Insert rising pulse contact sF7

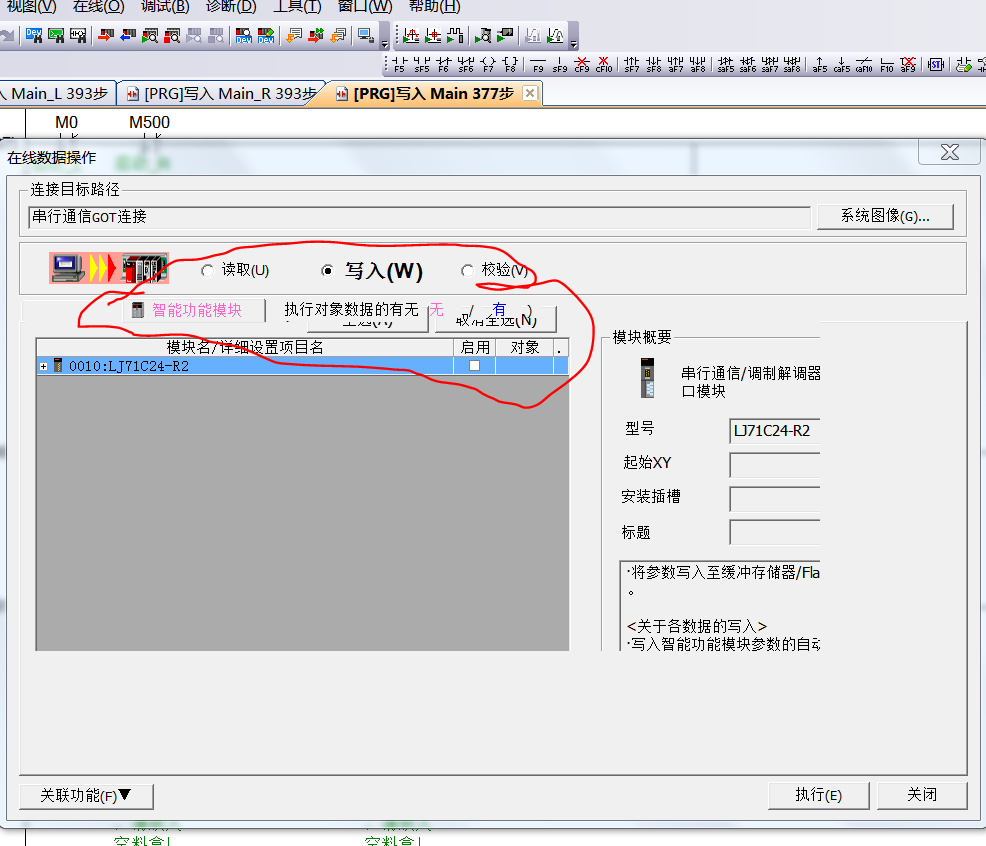[631, 64]
